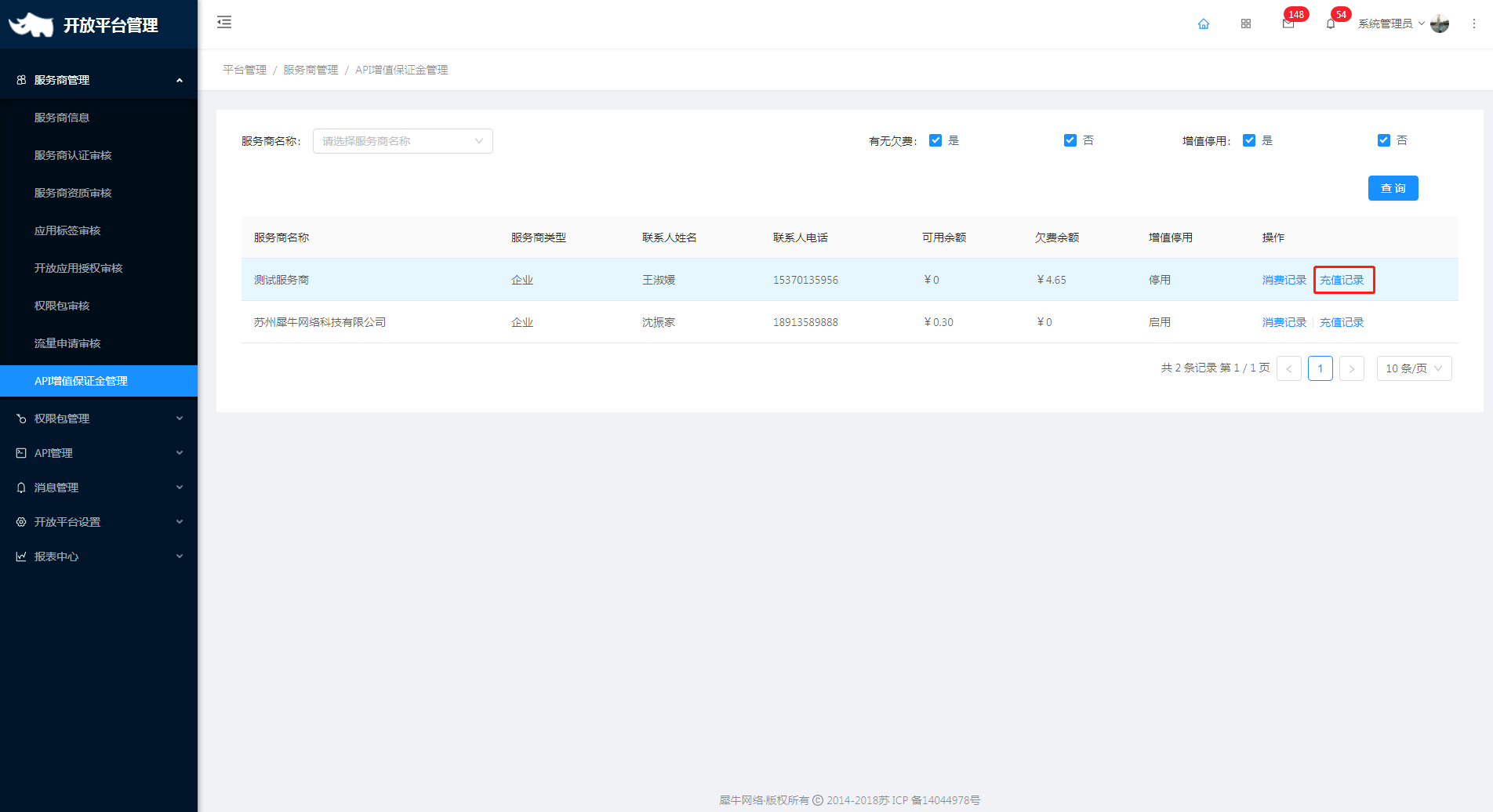Click the 消息管理 bell icon in sidebar
The height and width of the screenshot is (812, 1493).
click(21, 488)
